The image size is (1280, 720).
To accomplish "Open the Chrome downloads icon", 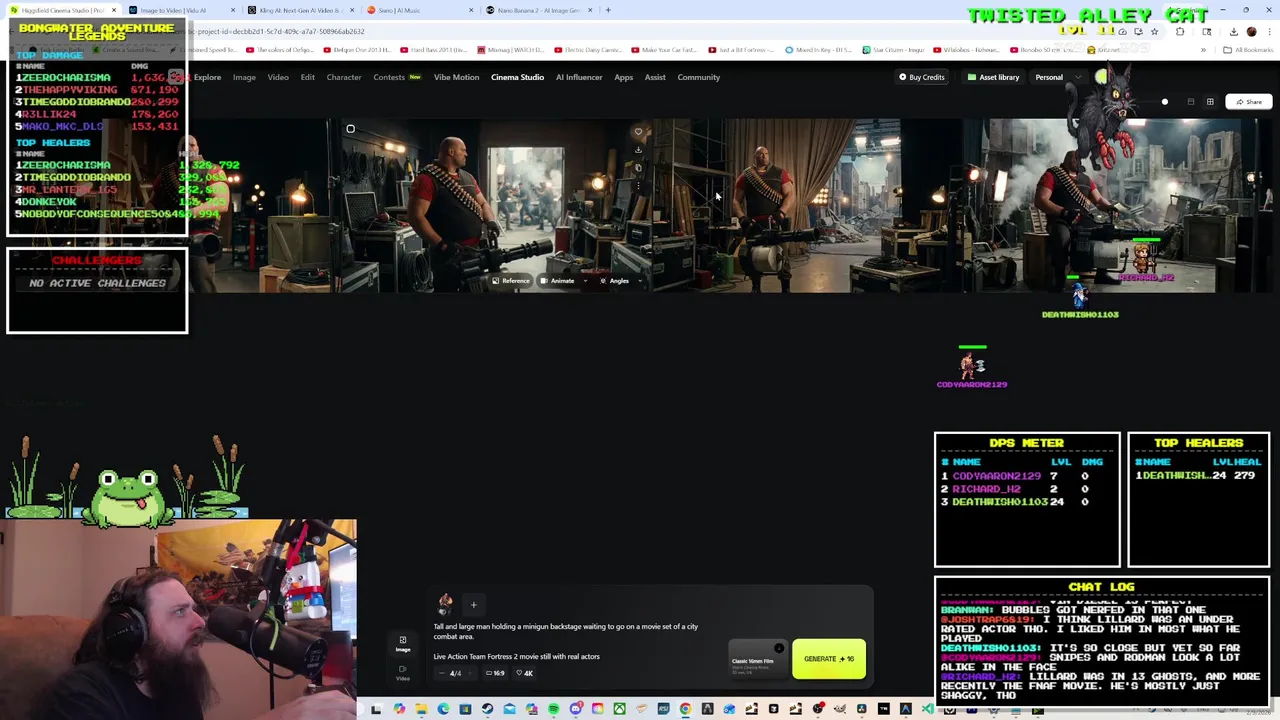I will pyautogui.click(x=1234, y=32).
